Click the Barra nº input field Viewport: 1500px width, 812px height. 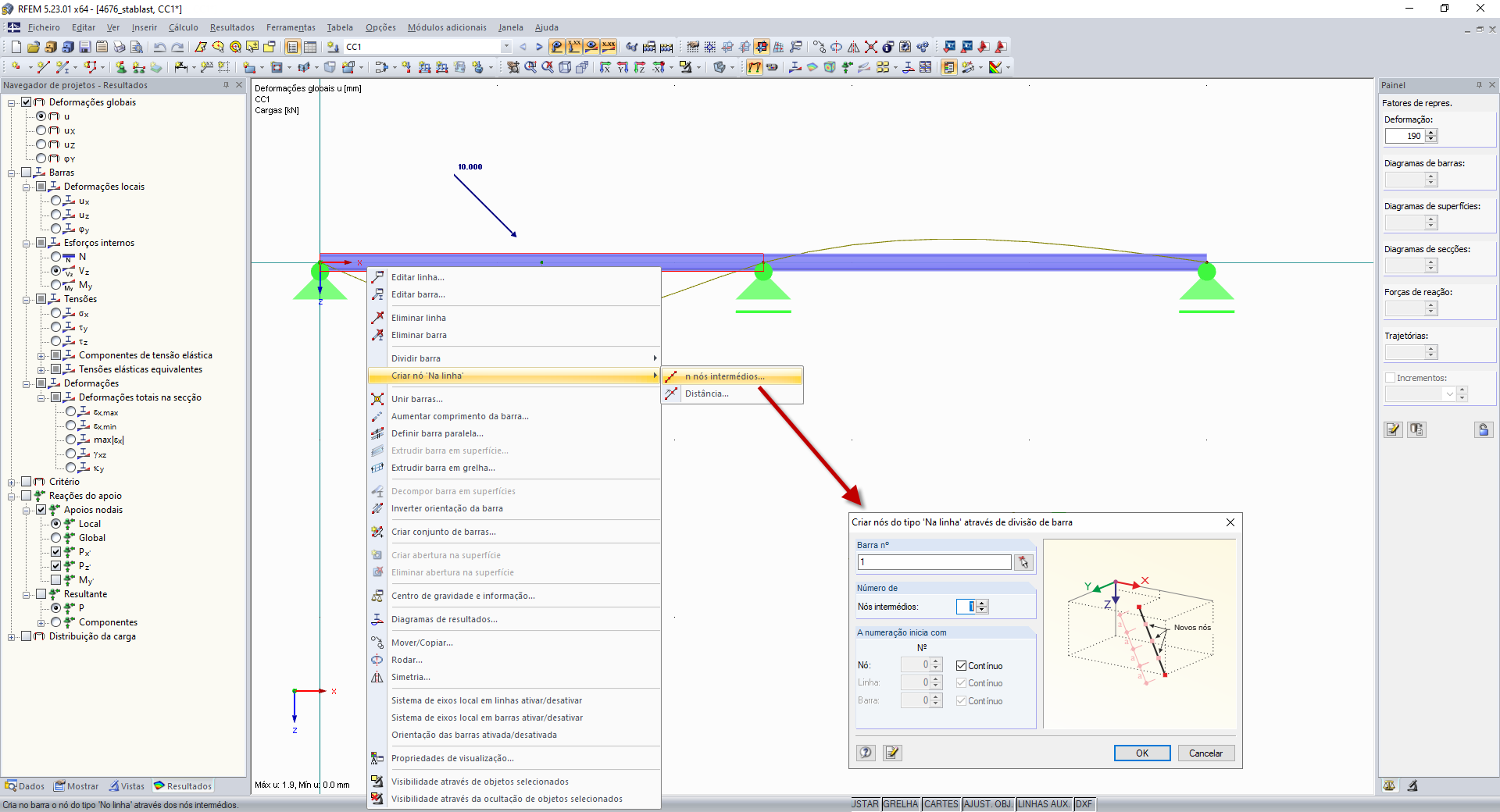click(x=934, y=562)
